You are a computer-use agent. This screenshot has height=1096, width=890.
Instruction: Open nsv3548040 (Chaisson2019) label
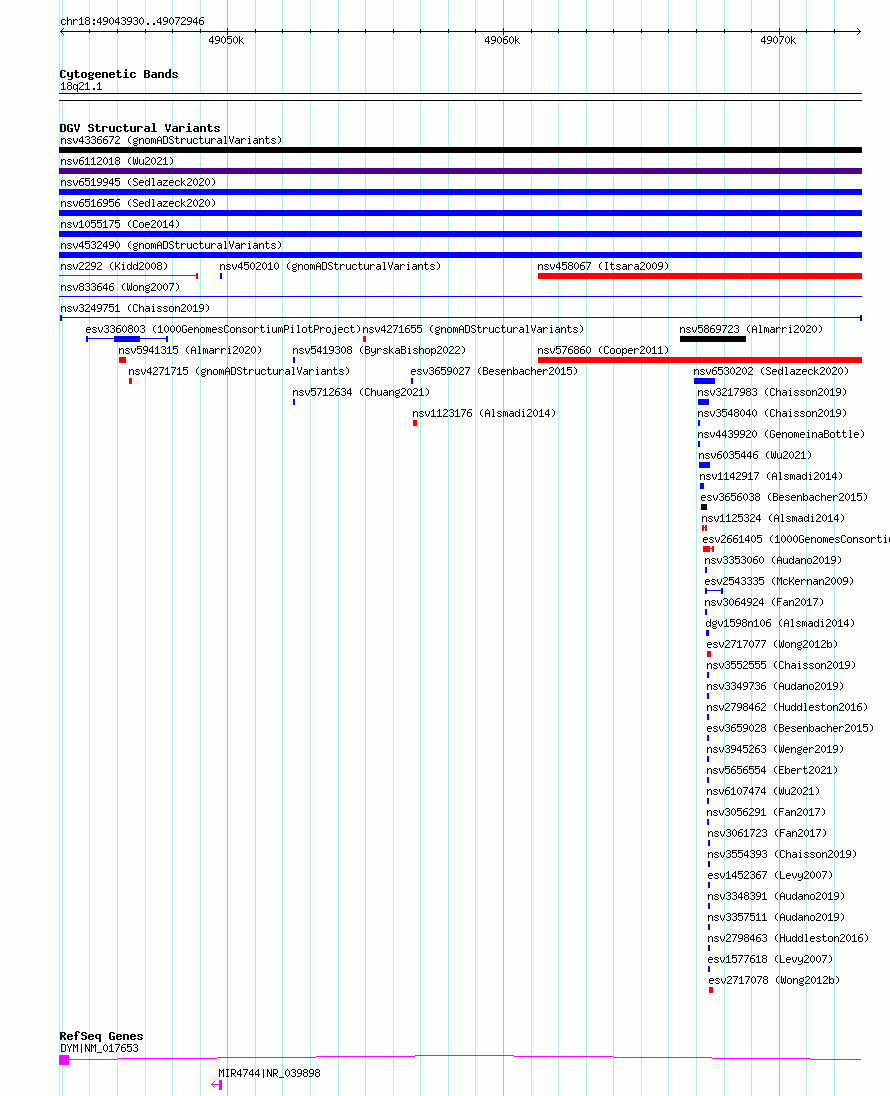pyautogui.click(x=772, y=413)
